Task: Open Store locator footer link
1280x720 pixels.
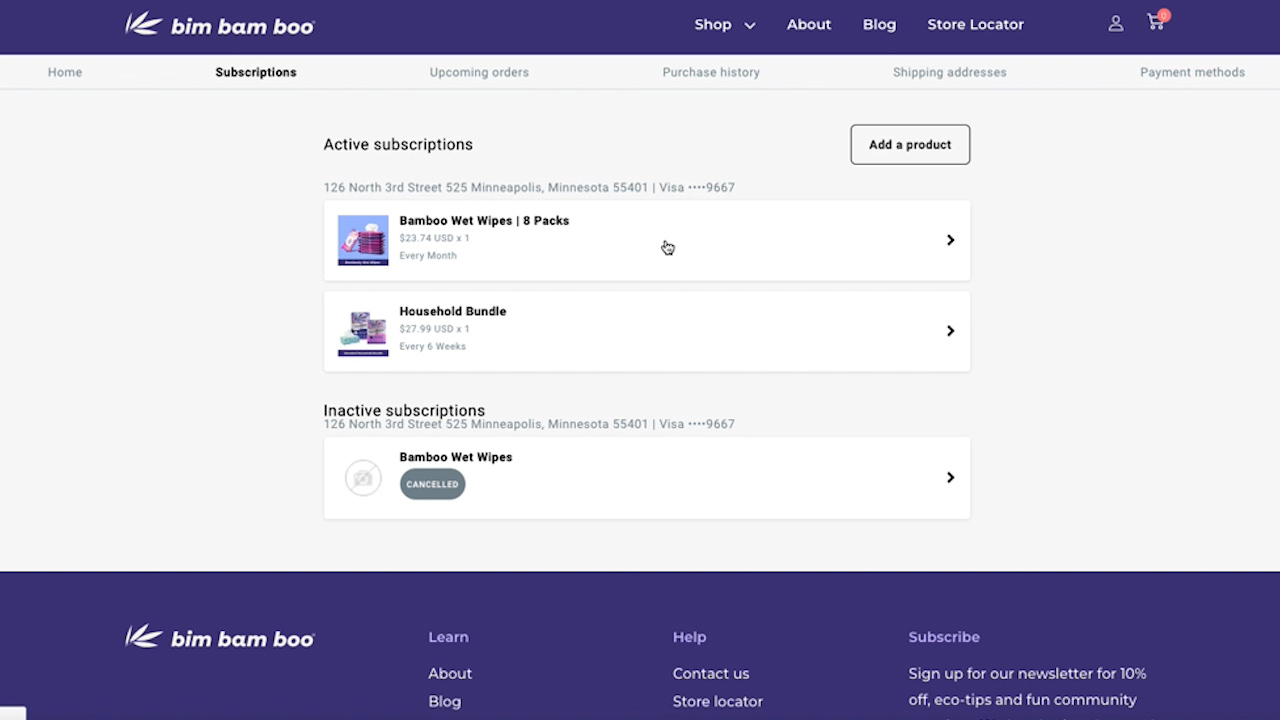Action: point(718,702)
